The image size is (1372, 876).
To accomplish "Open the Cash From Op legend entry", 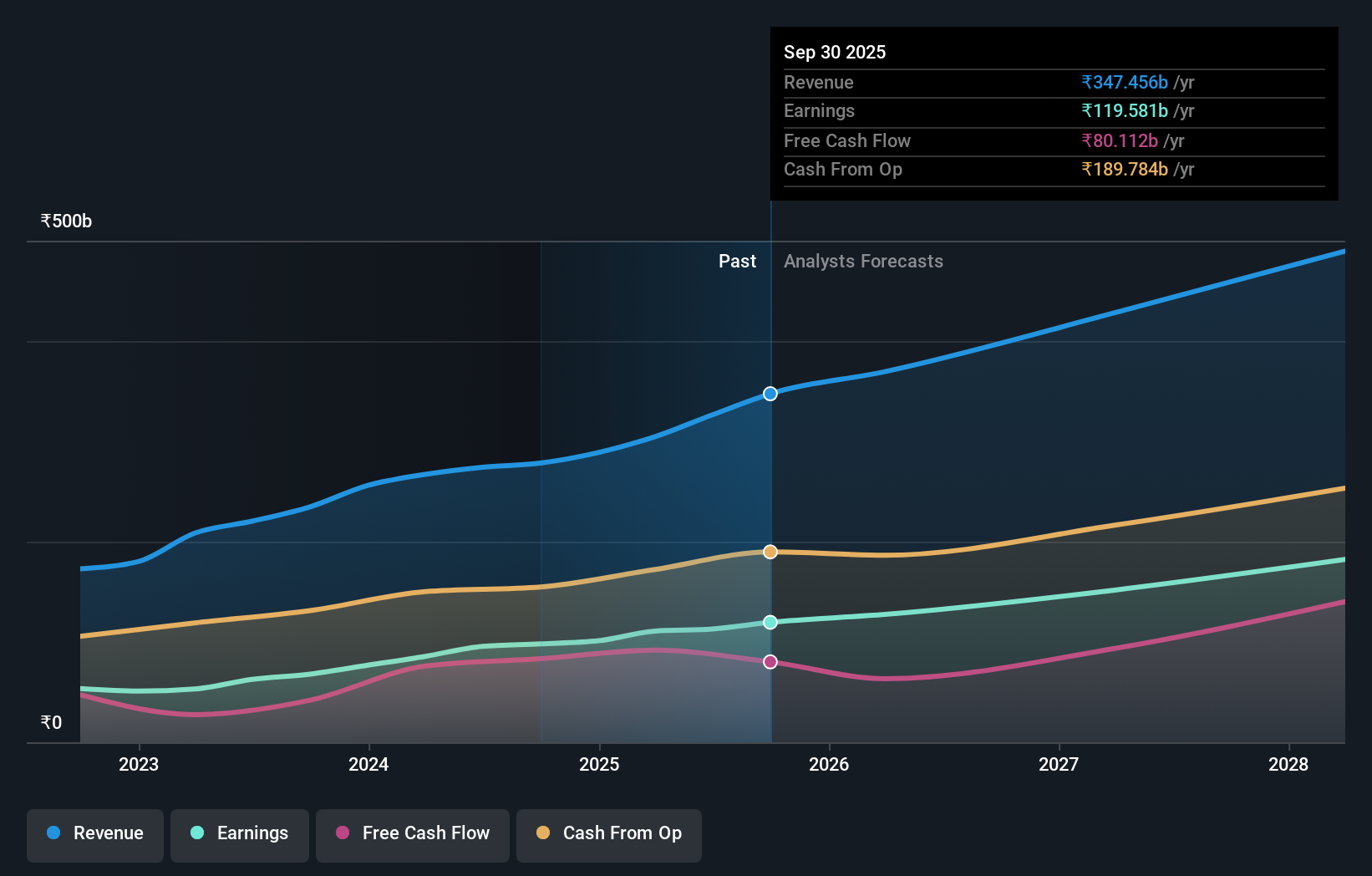I will (x=608, y=833).
